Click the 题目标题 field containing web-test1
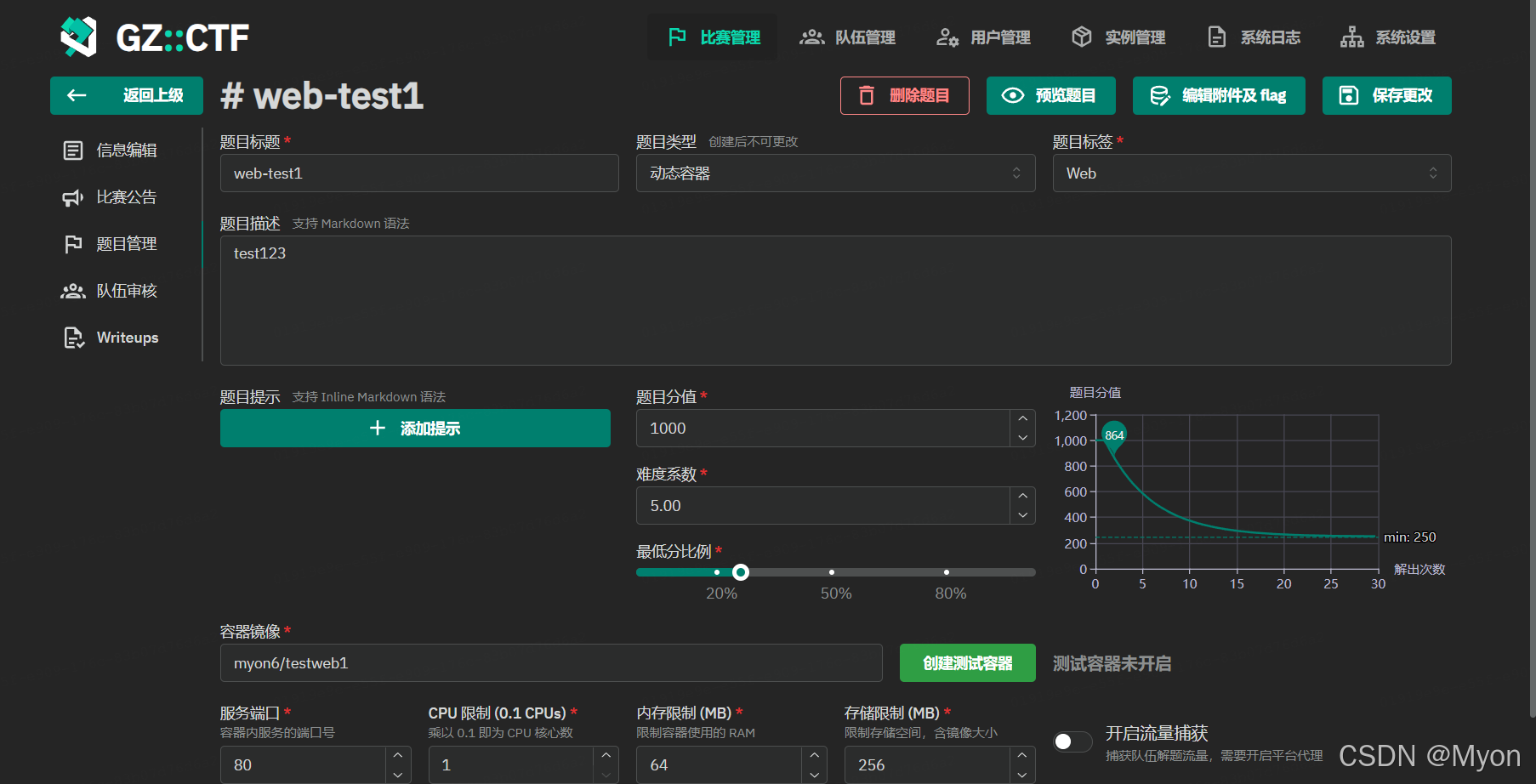Image resolution: width=1536 pixels, height=784 pixels. click(419, 173)
